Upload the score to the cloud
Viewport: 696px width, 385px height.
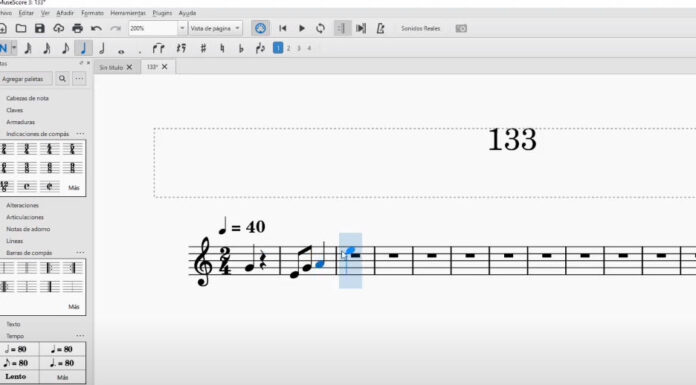(x=59, y=28)
